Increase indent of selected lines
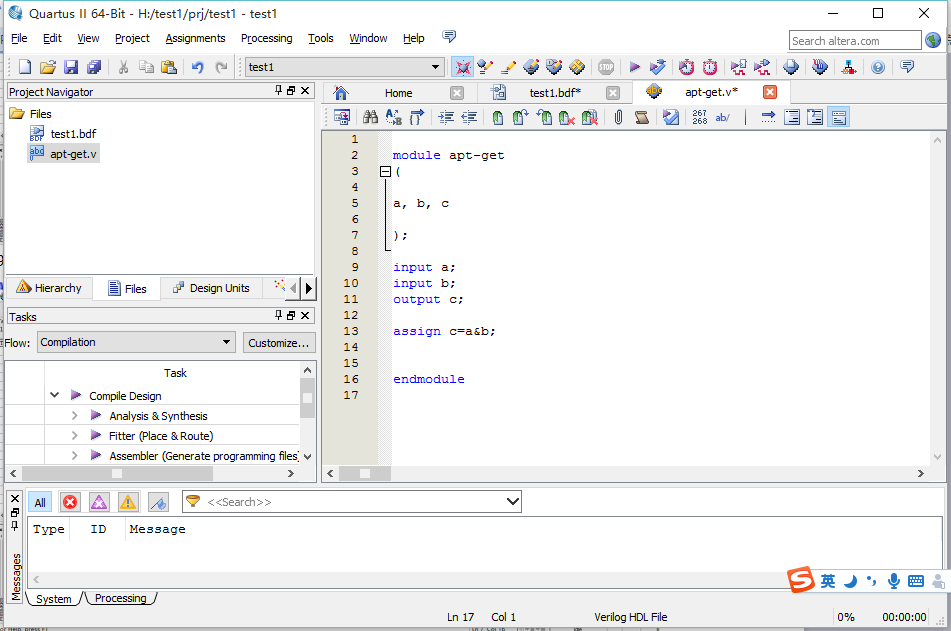This screenshot has height=631, width=951. (x=446, y=117)
